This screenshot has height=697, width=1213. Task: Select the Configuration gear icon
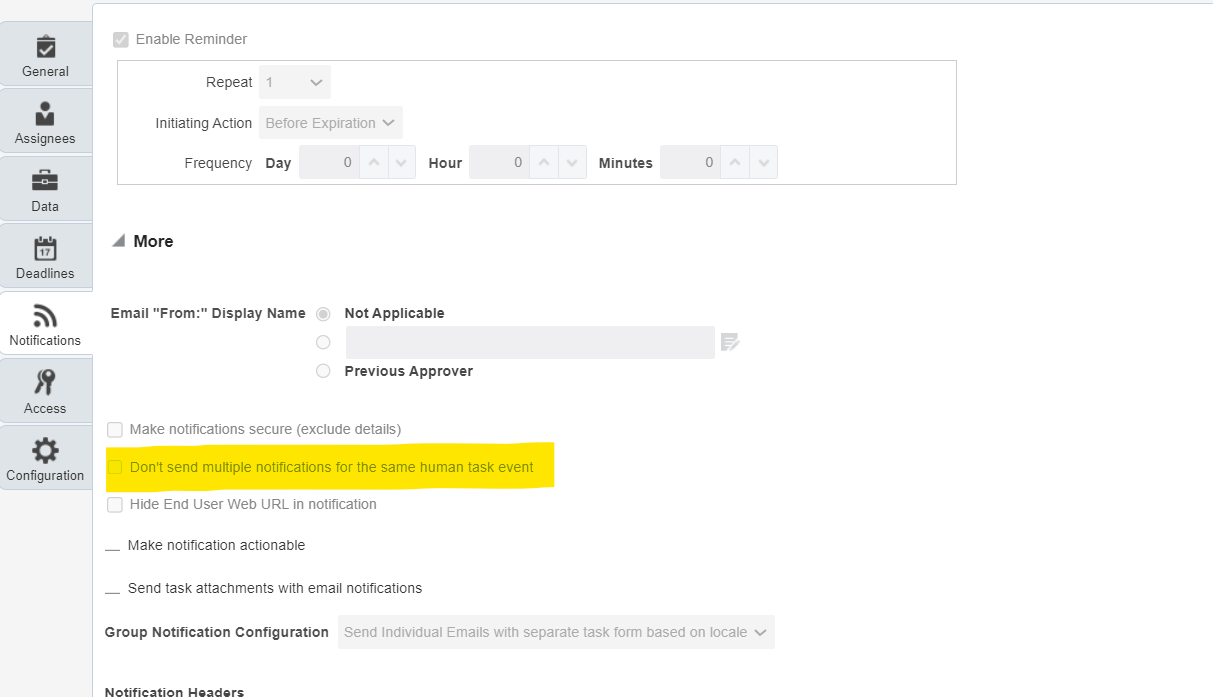[x=45, y=450]
